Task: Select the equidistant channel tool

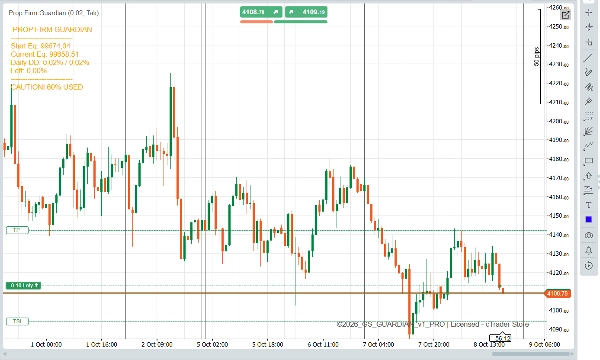Action: pos(589,146)
